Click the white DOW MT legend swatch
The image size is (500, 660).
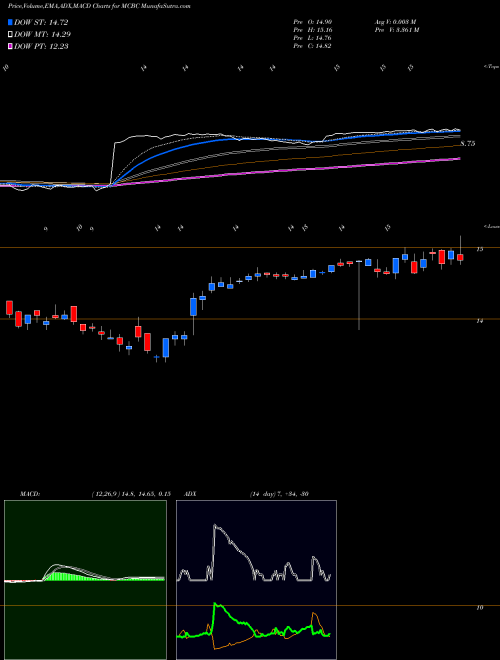point(10,35)
